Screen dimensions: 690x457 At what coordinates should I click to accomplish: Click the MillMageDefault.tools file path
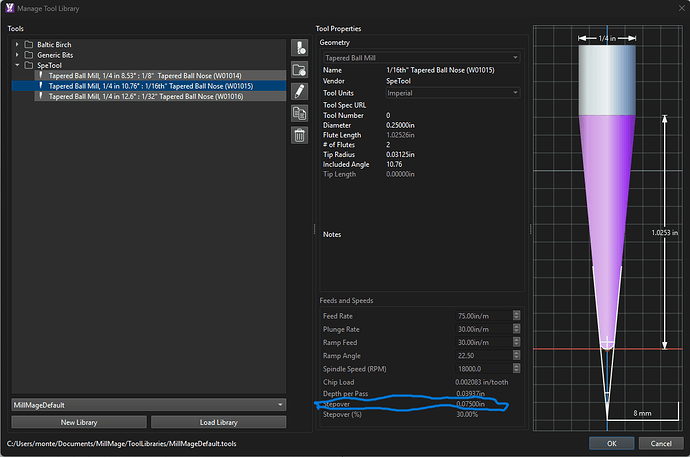pos(122,443)
